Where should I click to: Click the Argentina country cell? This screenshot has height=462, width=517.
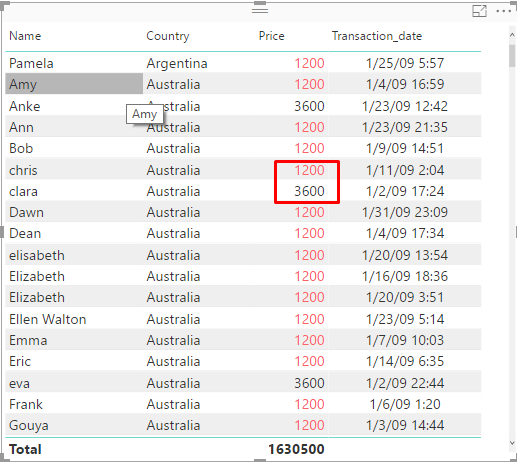[177, 63]
